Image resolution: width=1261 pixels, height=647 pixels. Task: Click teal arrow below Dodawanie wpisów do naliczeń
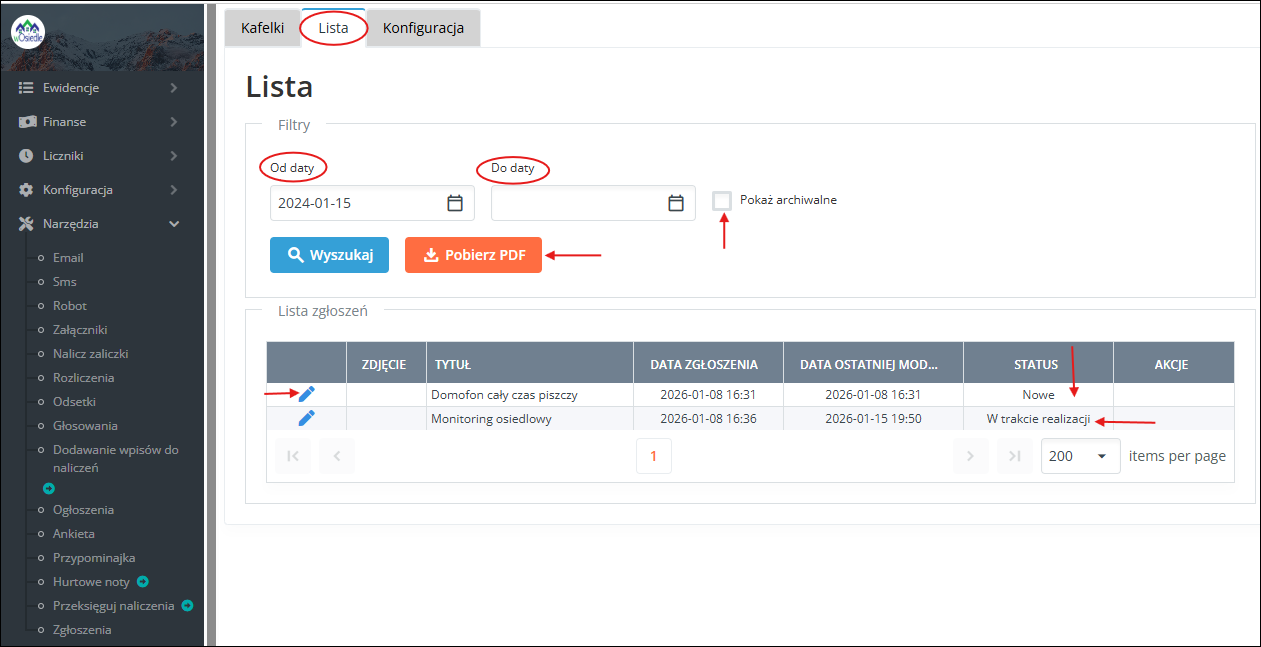point(49,488)
